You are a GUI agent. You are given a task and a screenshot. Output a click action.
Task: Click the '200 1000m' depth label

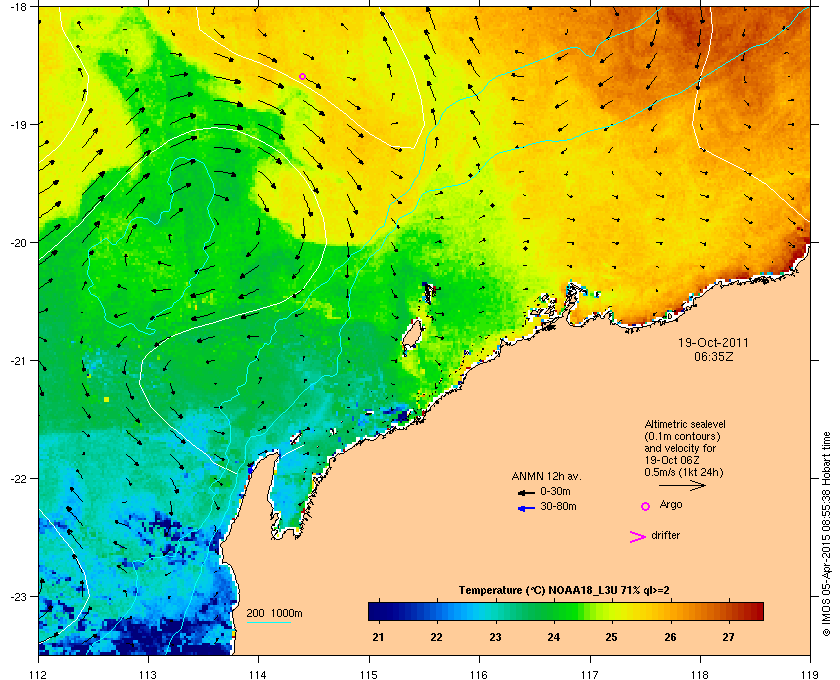274,613
